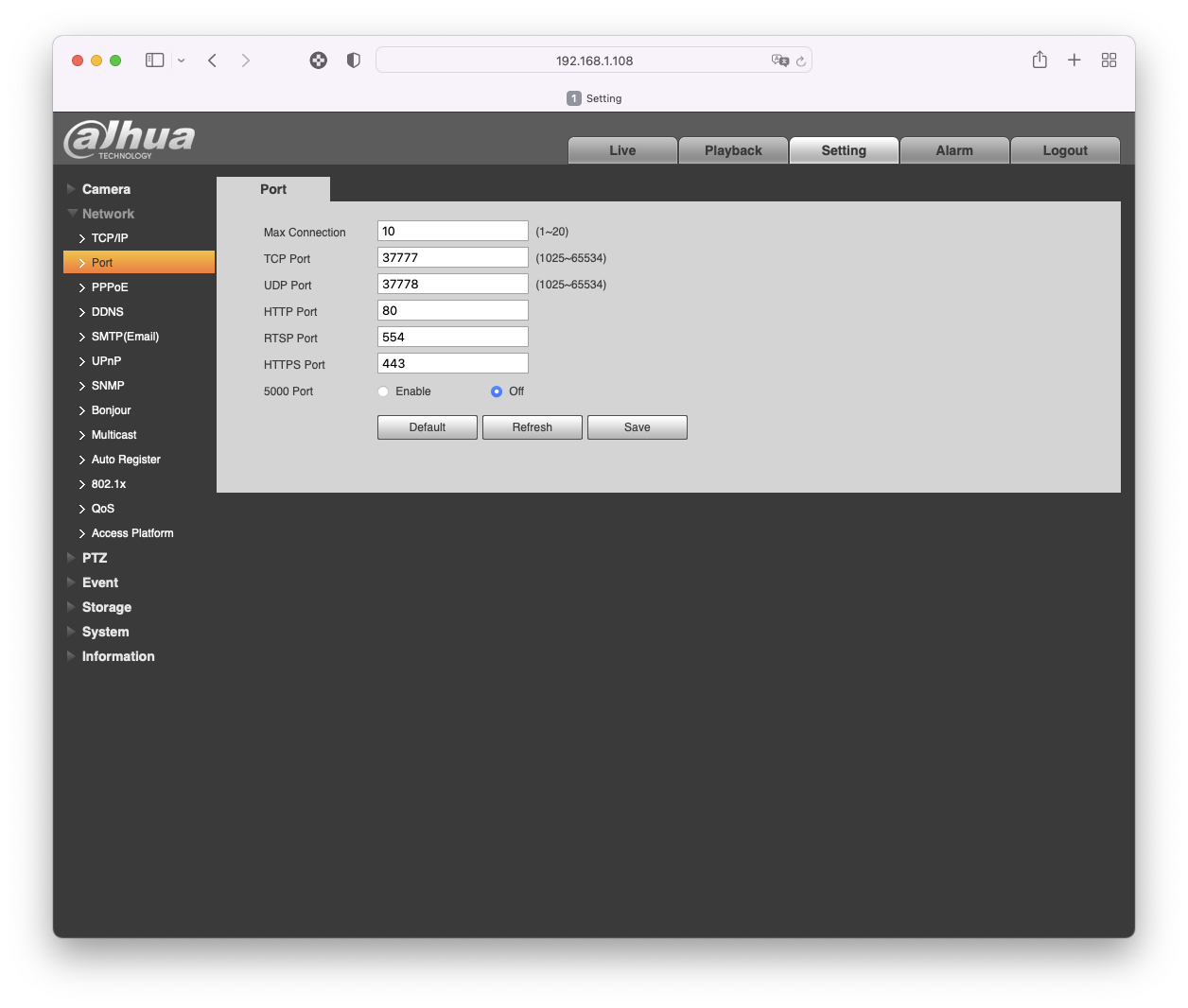Expand the Event section
The height and width of the screenshot is (1008, 1188).
tap(99, 582)
